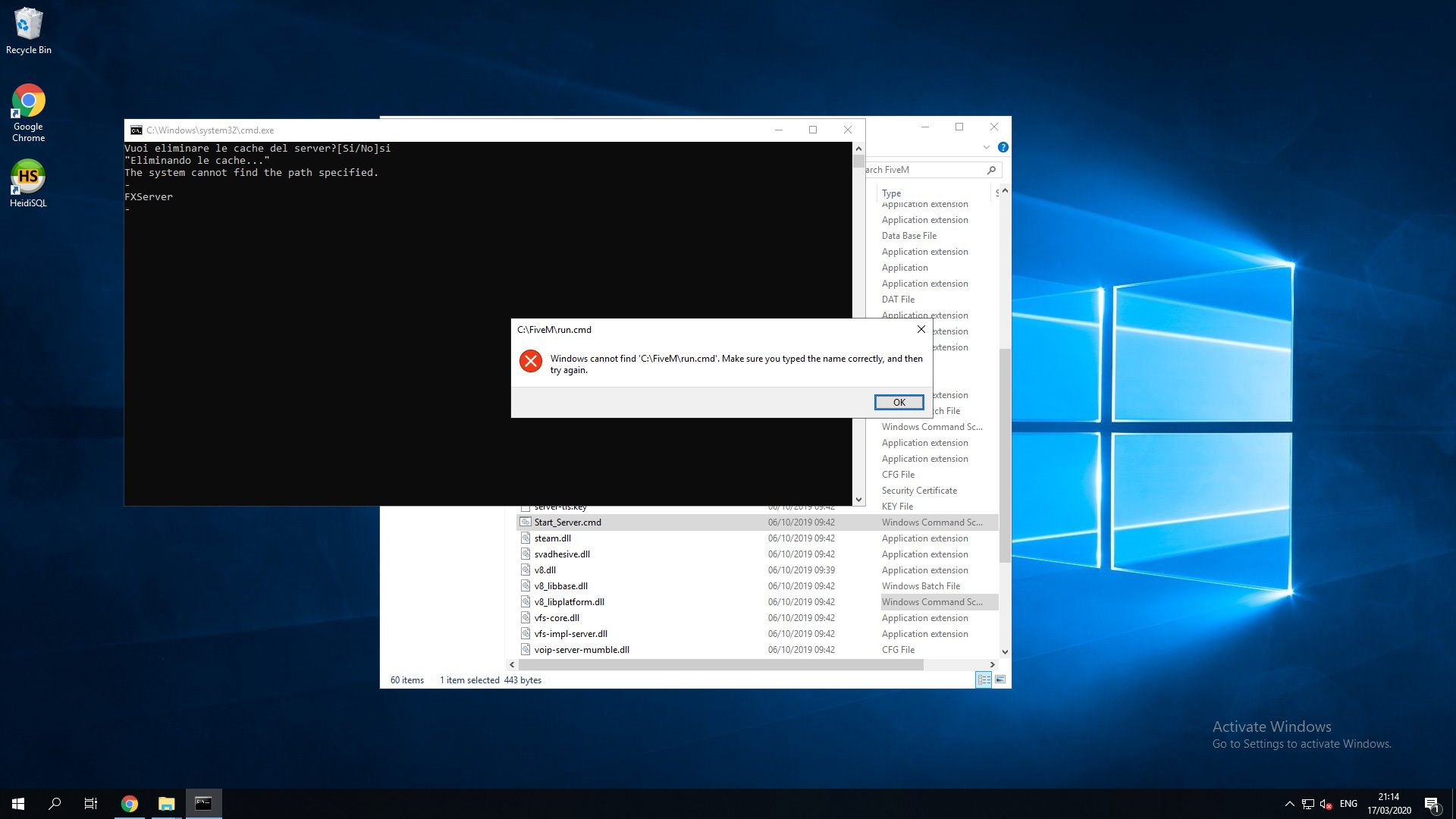Viewport: 1456px width, 819px height.
Task: Open the Windows Start menu
Action: (18, 804)
